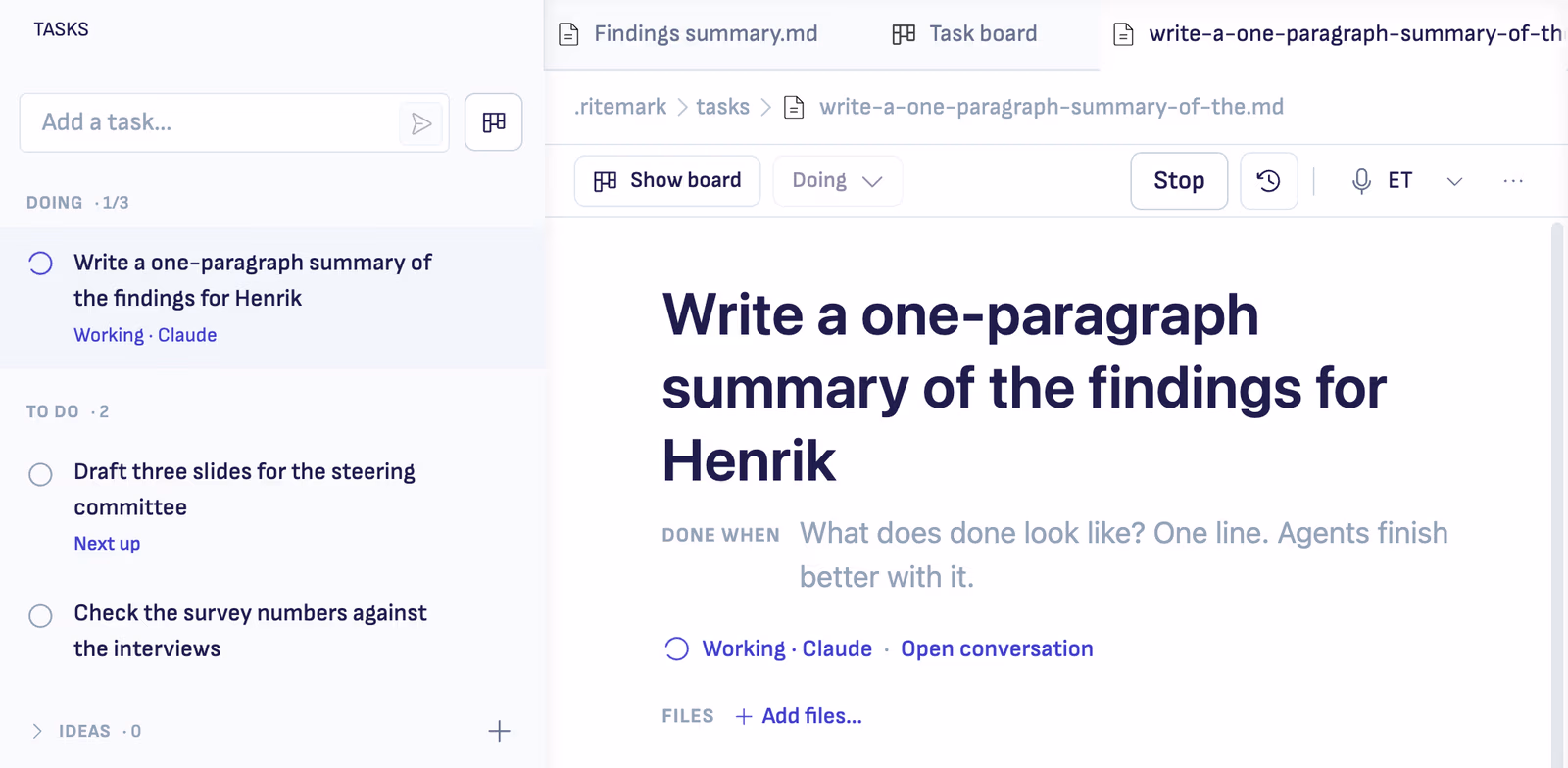Viewport: 1568px width, 768px height.
Task: Start dictation with the microphone icon
Action: (x=1361, y=181)
